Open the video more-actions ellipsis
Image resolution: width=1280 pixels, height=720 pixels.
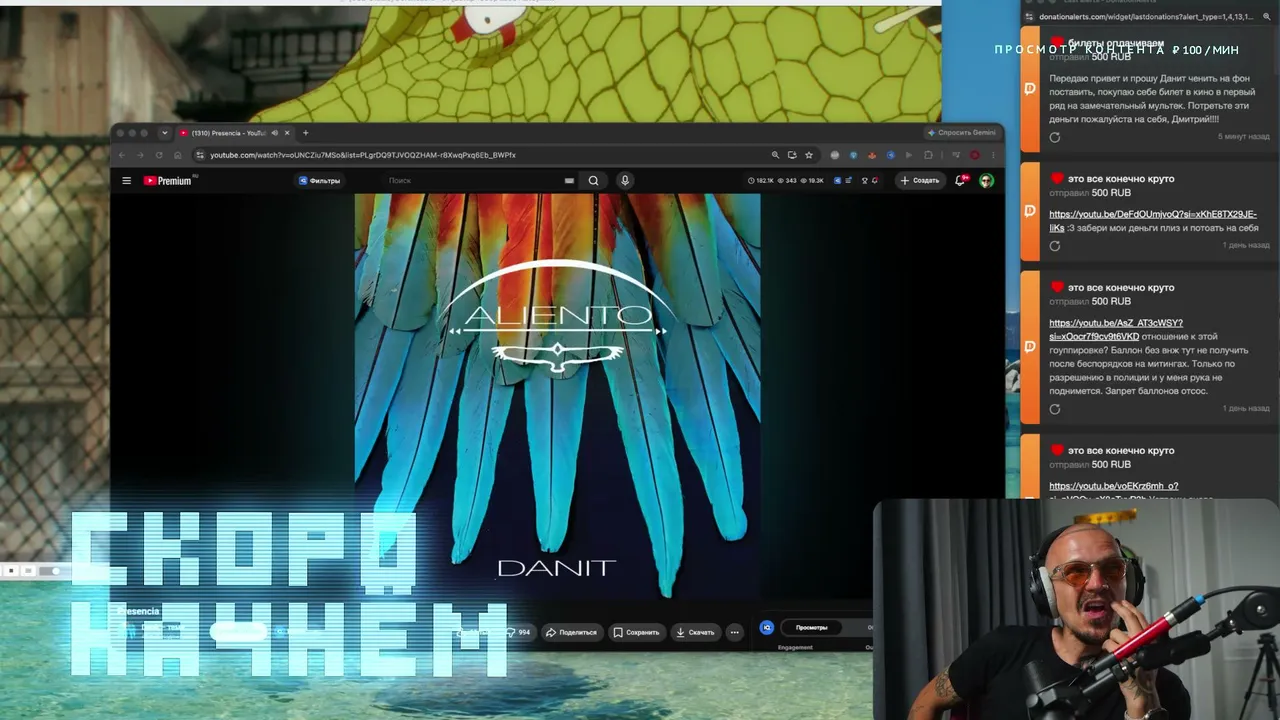pyautogui.click(x=734, y=632)
